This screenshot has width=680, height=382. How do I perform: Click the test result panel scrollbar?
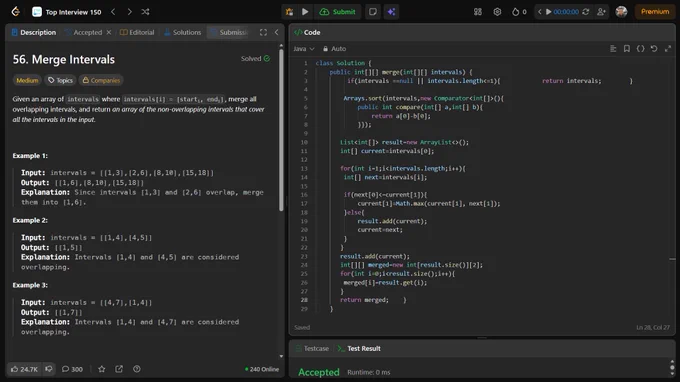point(672,368)
